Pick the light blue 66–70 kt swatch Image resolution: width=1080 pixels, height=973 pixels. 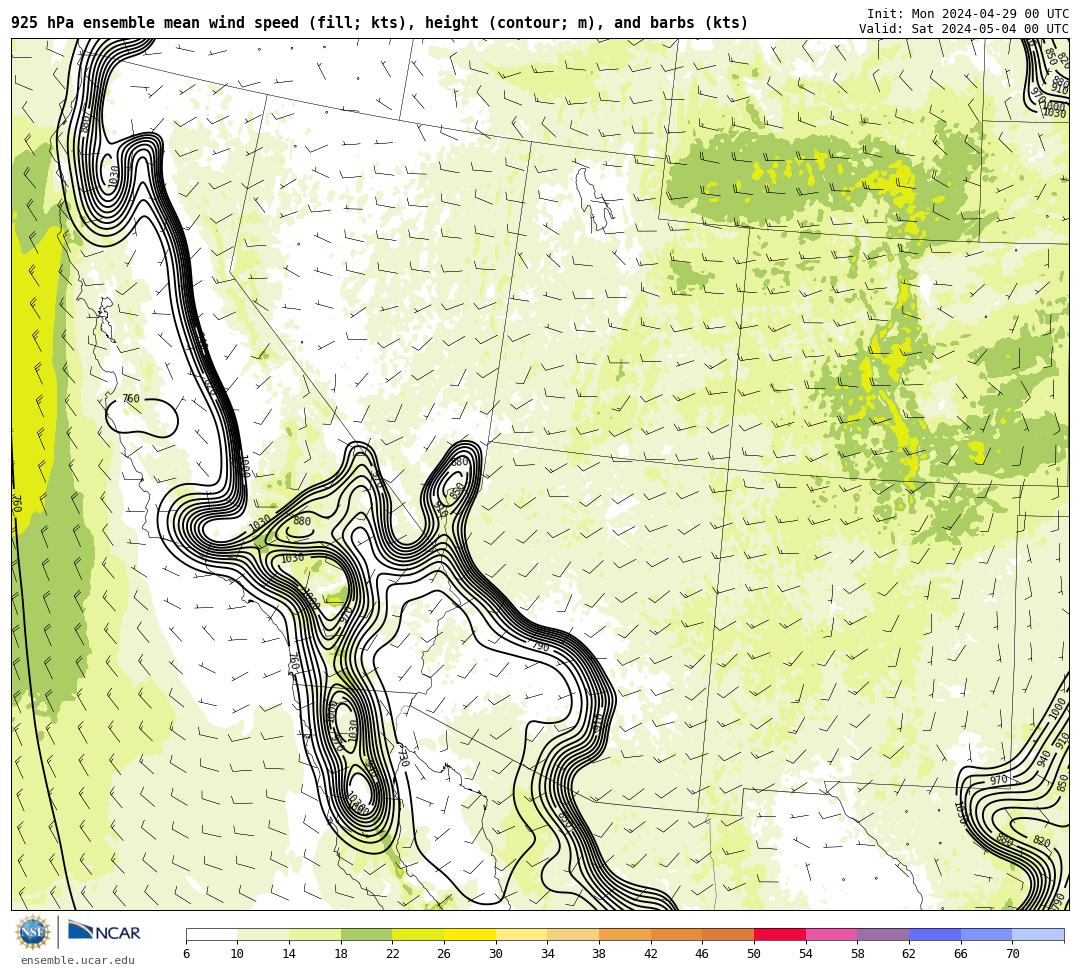(986, 934)
